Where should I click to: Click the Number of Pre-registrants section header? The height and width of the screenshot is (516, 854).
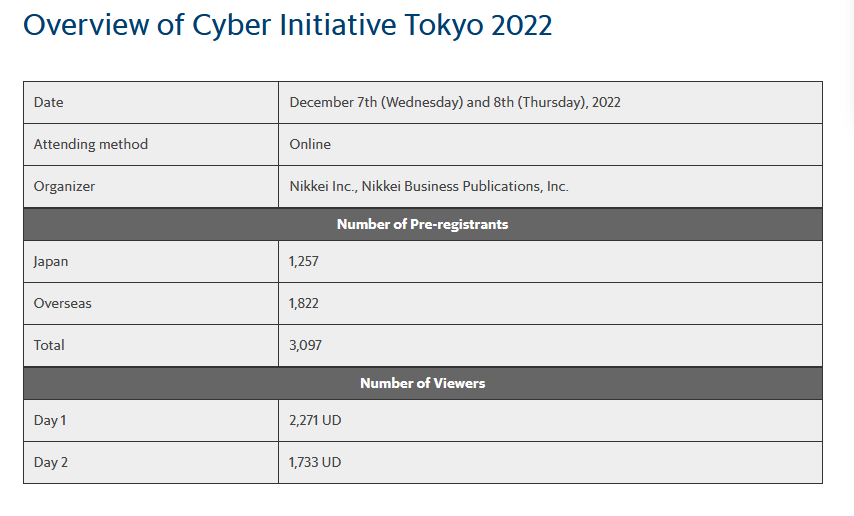coord(422,224)
